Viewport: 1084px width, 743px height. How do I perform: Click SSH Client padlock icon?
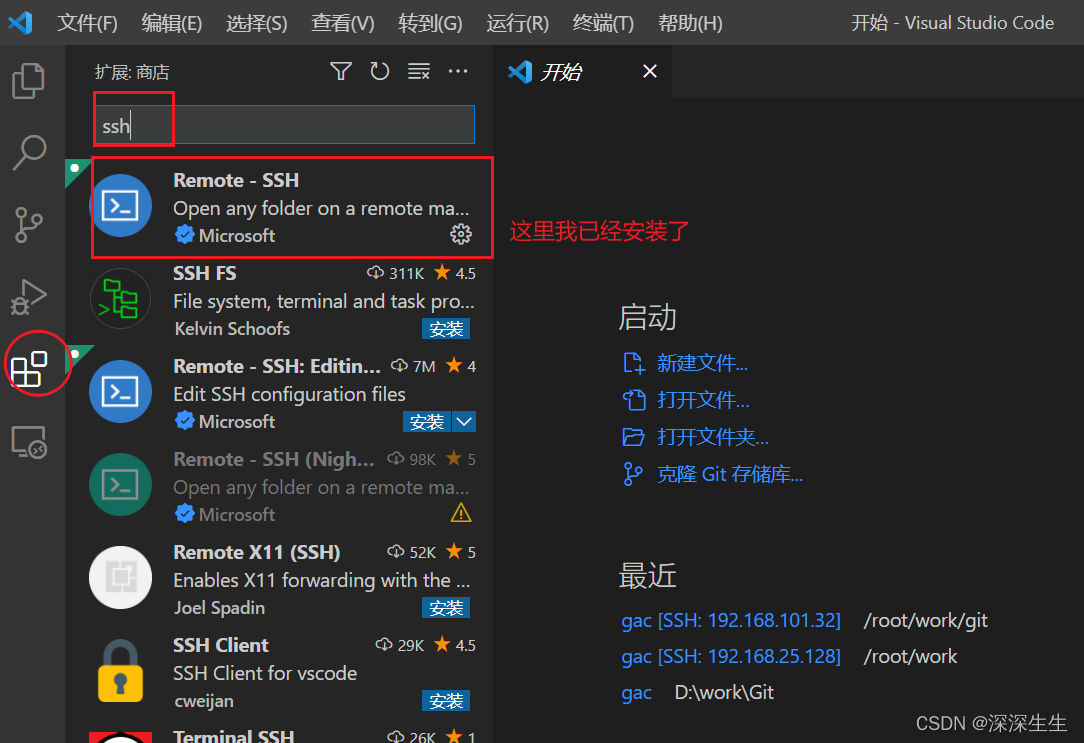pos(120,670)
